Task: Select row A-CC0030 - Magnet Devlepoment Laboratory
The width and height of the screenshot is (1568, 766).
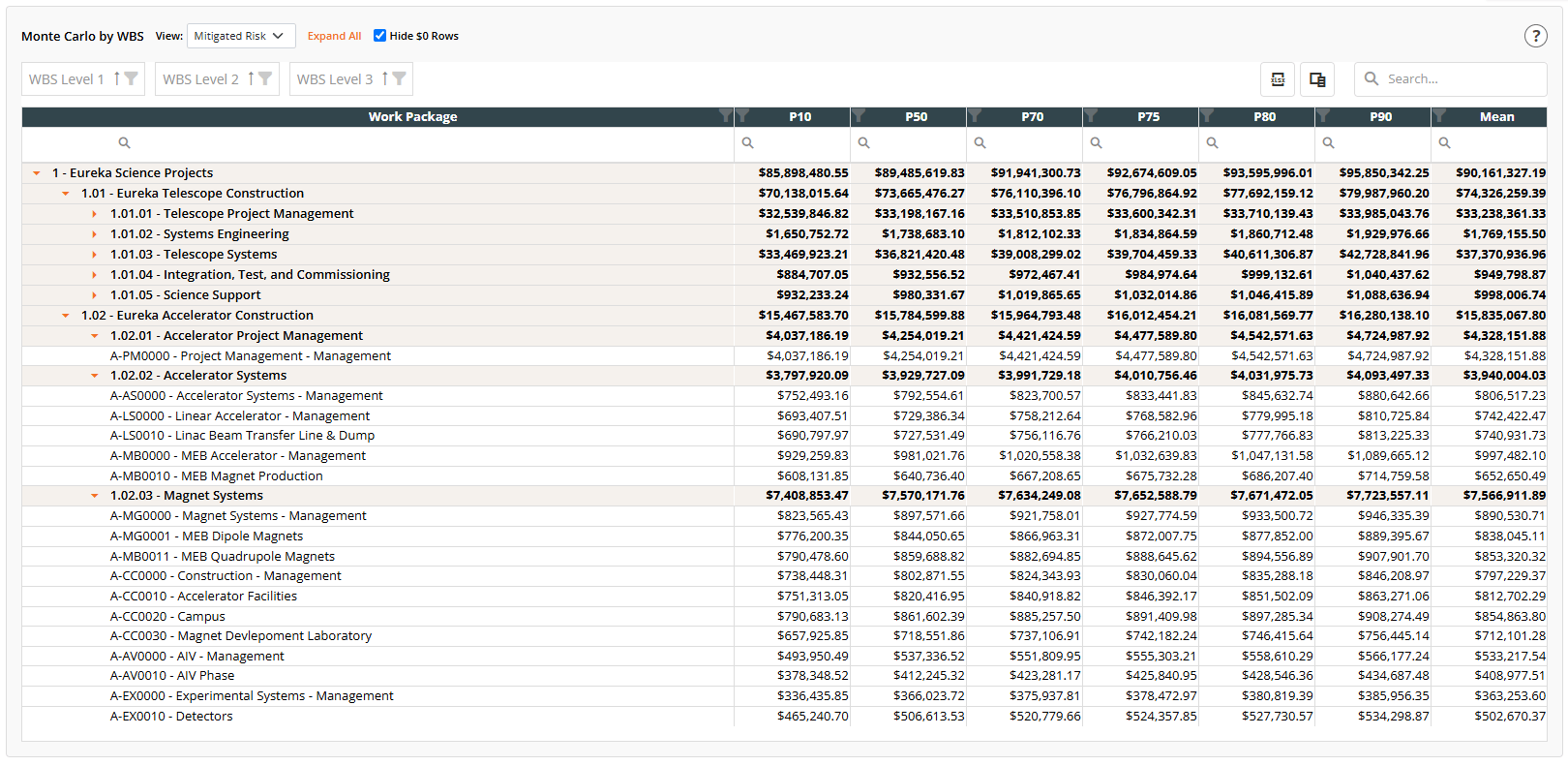Action: [x=784, y=636]
